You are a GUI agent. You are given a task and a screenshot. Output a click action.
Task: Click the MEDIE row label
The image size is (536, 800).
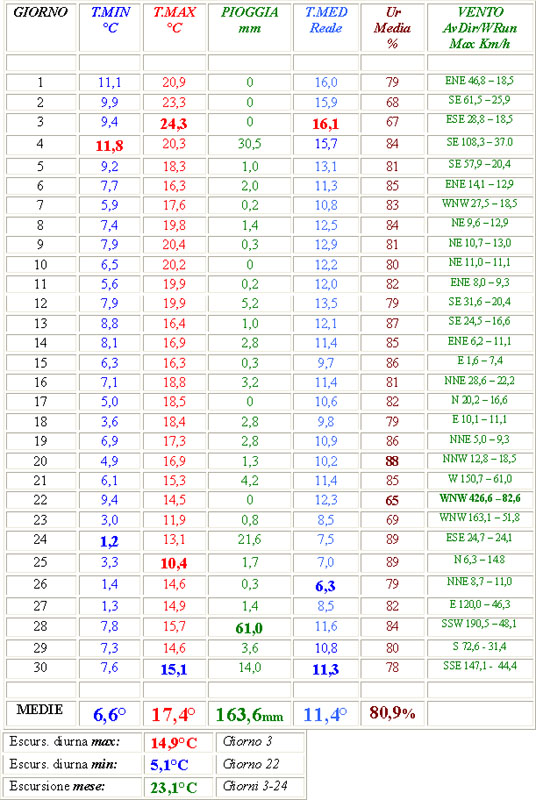(40, 710)
